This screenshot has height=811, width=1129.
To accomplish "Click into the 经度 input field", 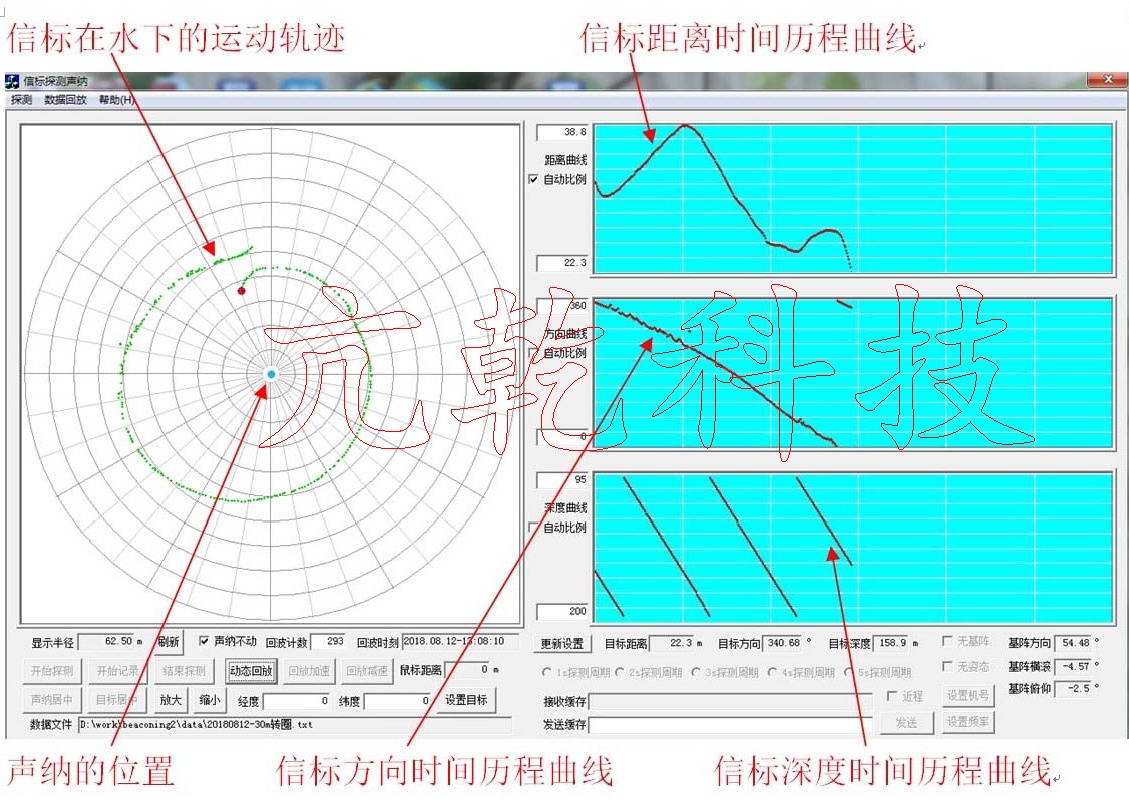I will [297, 701].
